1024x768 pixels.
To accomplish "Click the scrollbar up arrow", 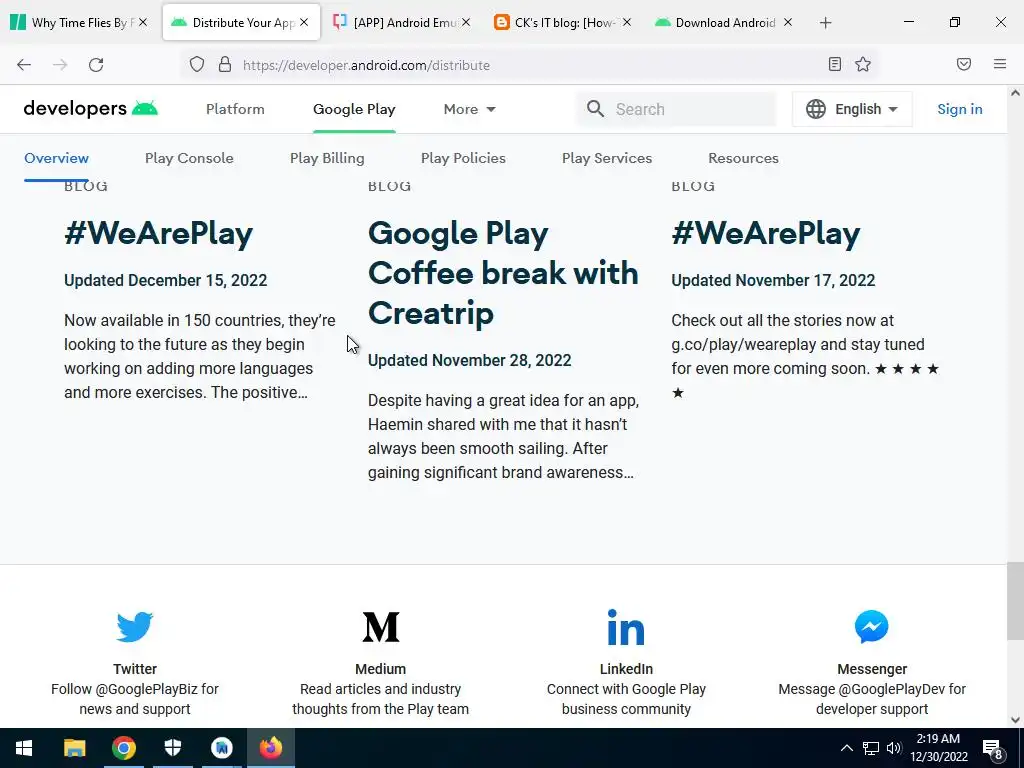I will pos(1015,93).
